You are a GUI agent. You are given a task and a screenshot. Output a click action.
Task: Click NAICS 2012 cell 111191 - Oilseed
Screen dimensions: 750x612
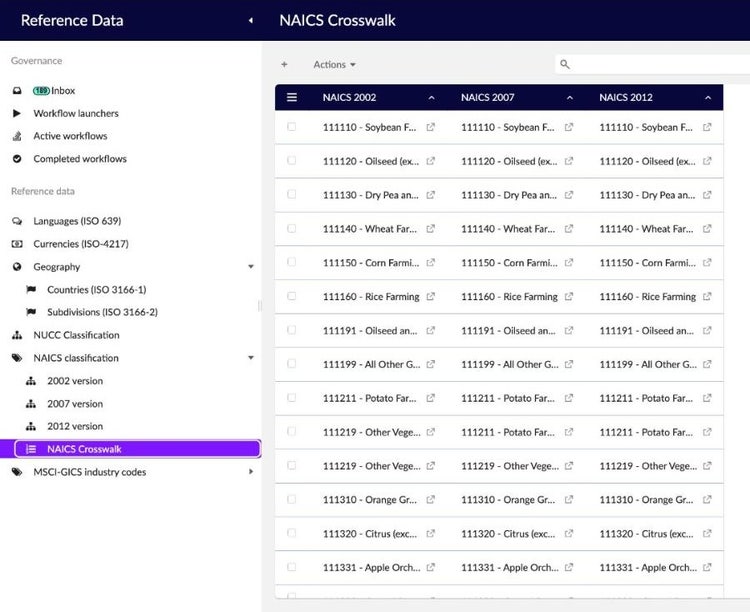coord(647,331)
